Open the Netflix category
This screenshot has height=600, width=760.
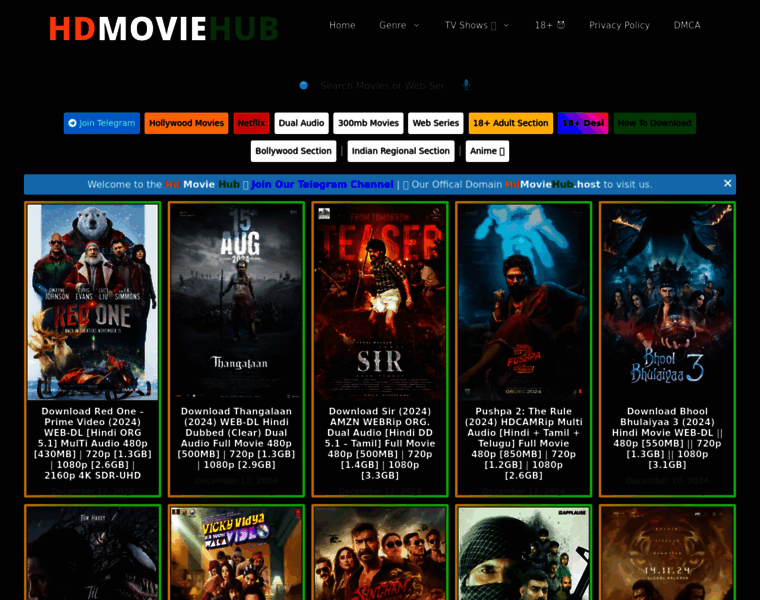coord(251,123)
